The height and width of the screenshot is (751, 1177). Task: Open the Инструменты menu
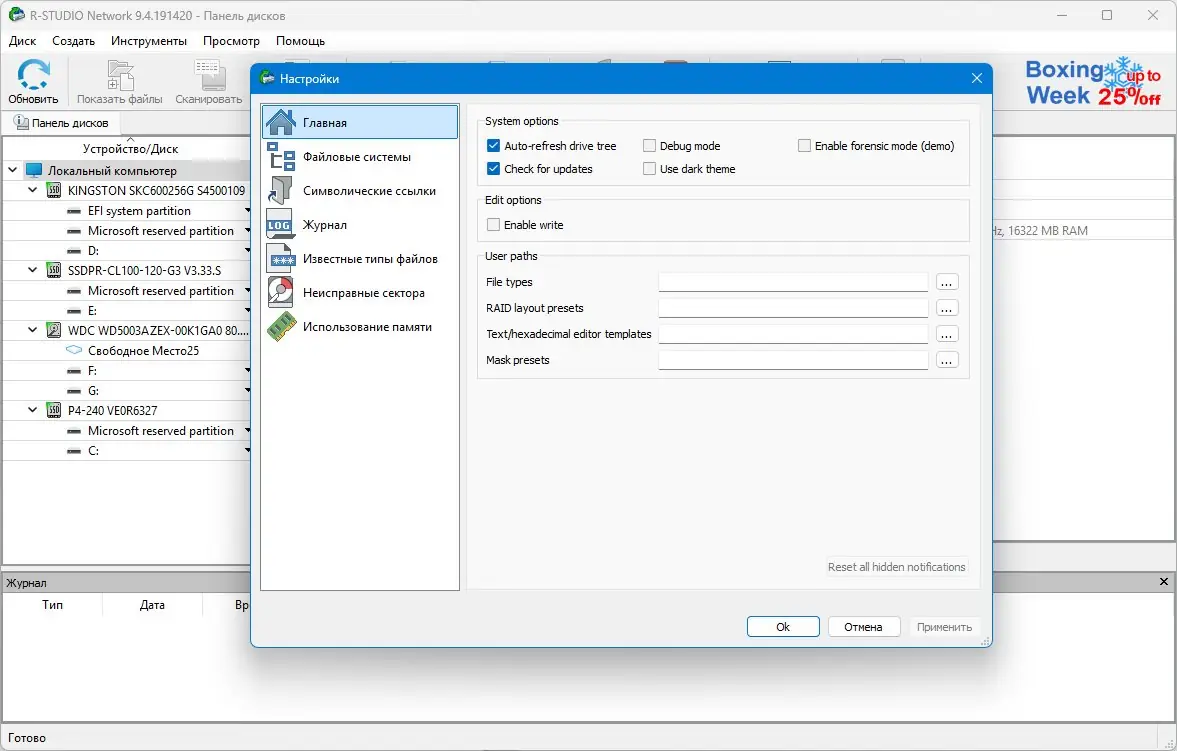point(149,41)
